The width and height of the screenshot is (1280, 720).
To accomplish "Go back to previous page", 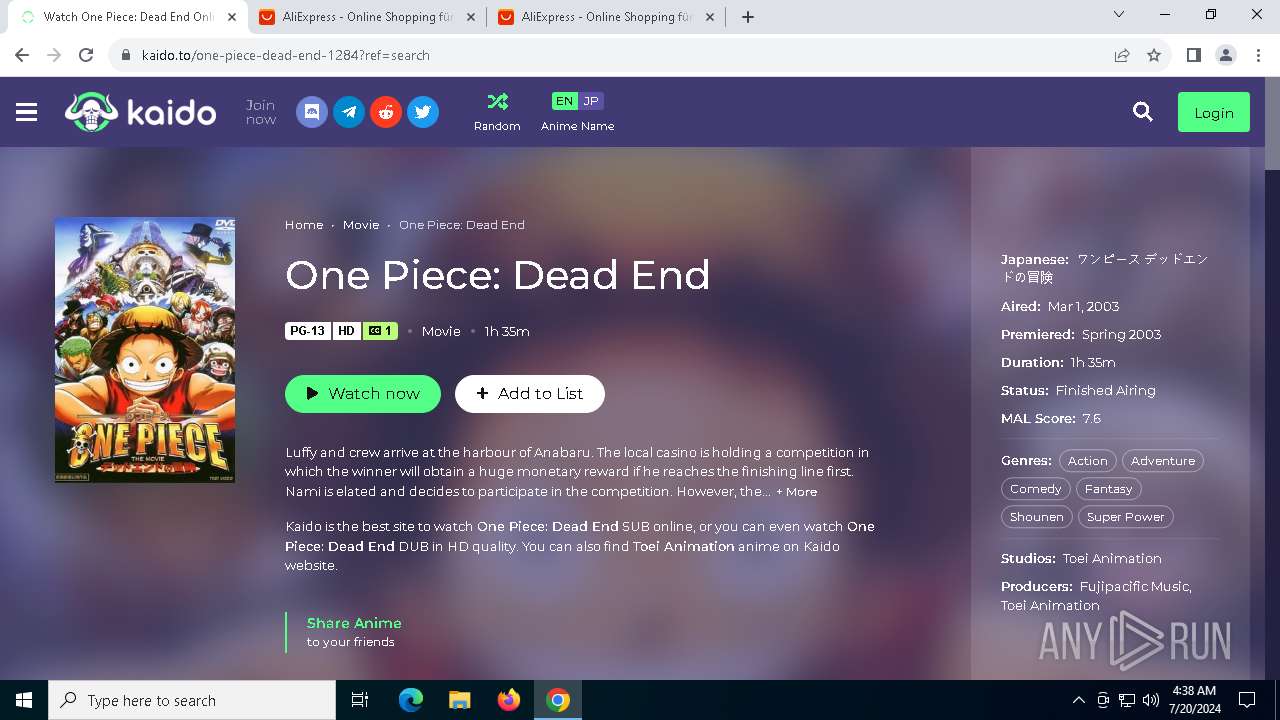I will [x=22, y=55].
